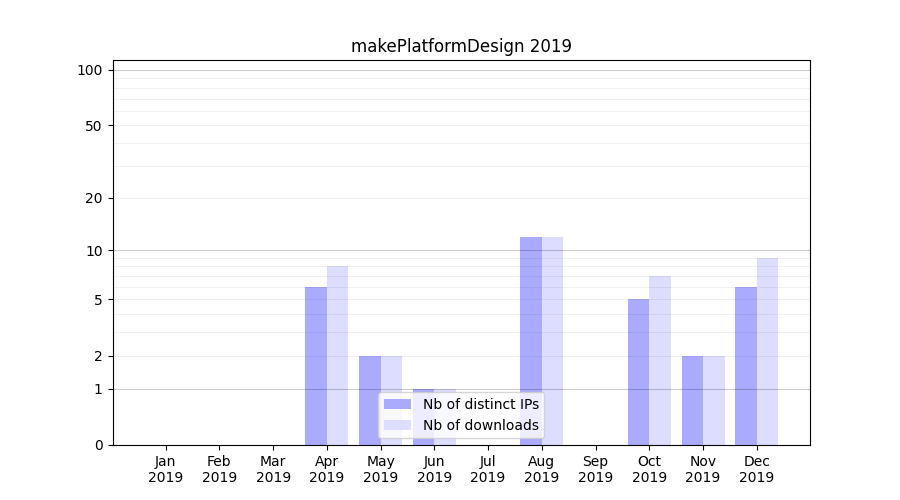Select the 'Nb of downloads' legend label

click(x=480, y=425)
